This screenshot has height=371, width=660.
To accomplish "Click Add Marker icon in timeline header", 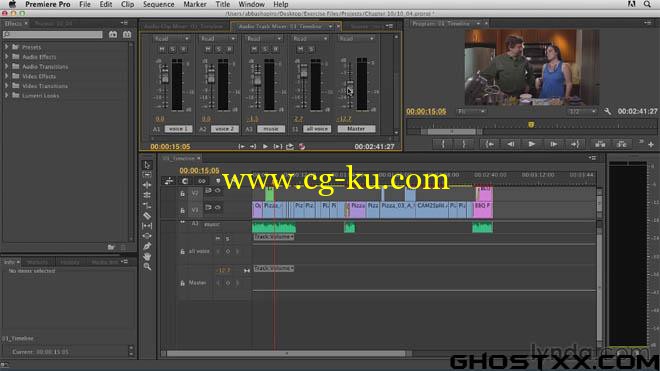I will click(218, 181).
